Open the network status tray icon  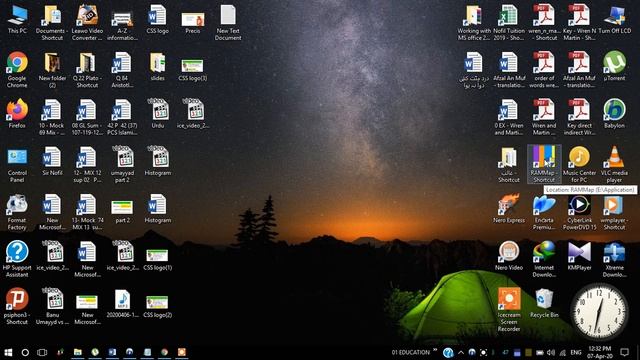(x=563, y=352)
